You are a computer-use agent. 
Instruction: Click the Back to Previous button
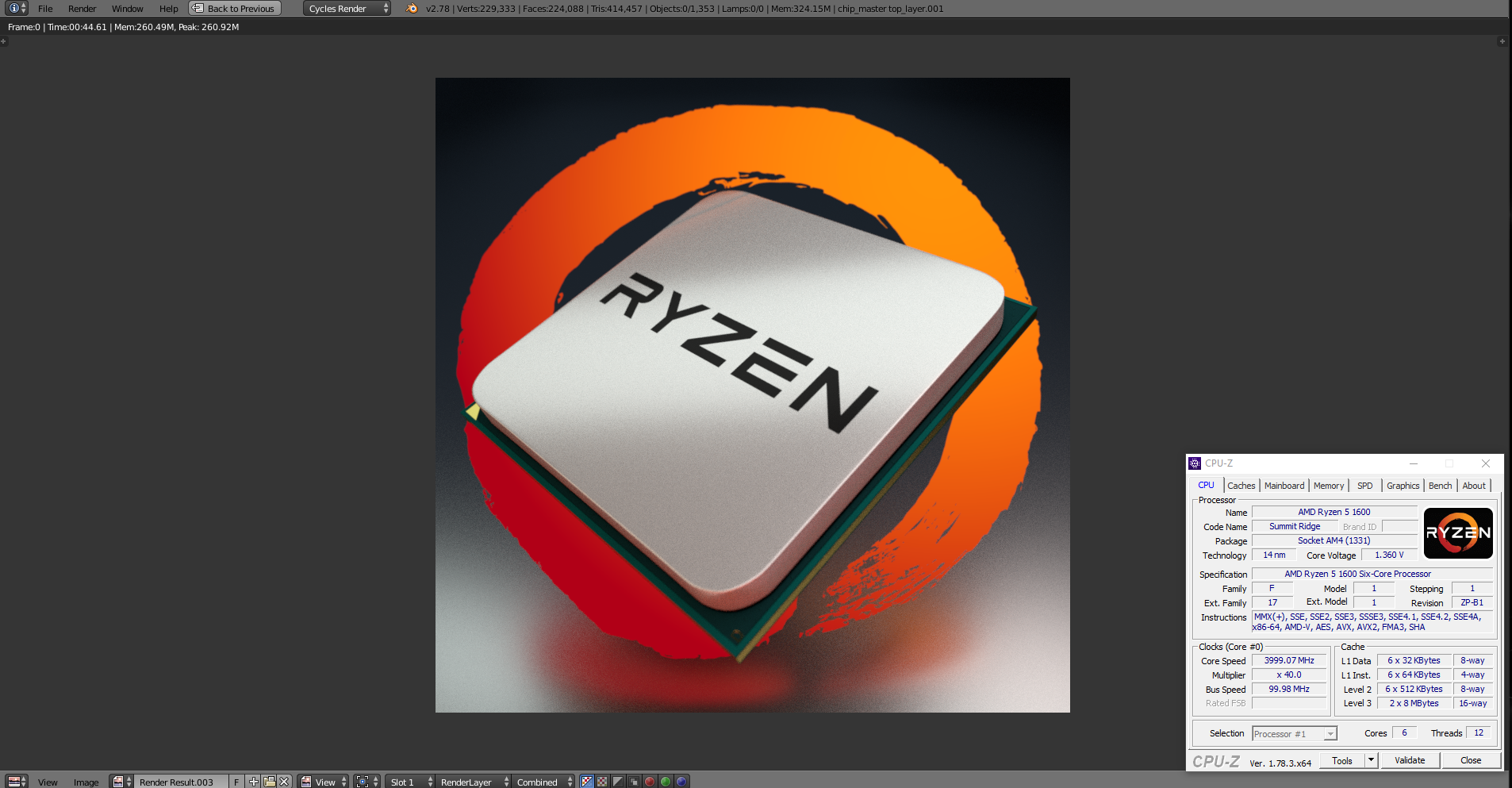coord(235,8)
